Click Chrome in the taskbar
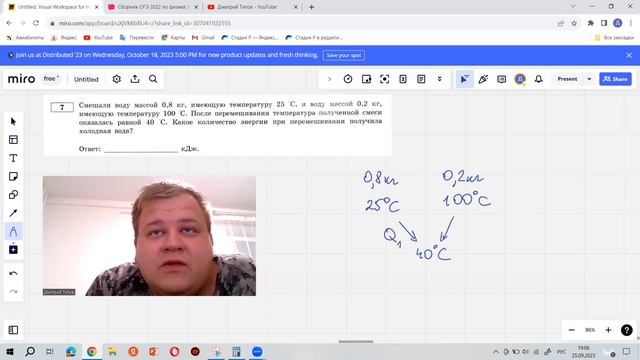Viewport: 640px width, 360px height. [92, 351]
